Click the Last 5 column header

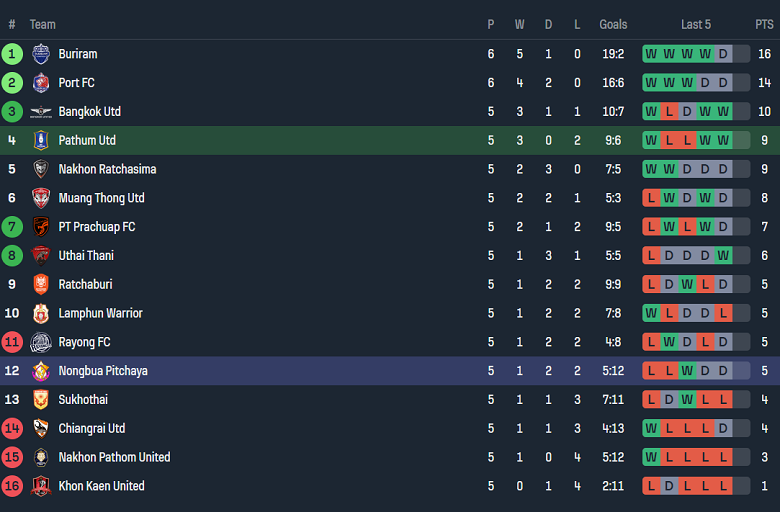pyautogui.click(x=696, y=24)
